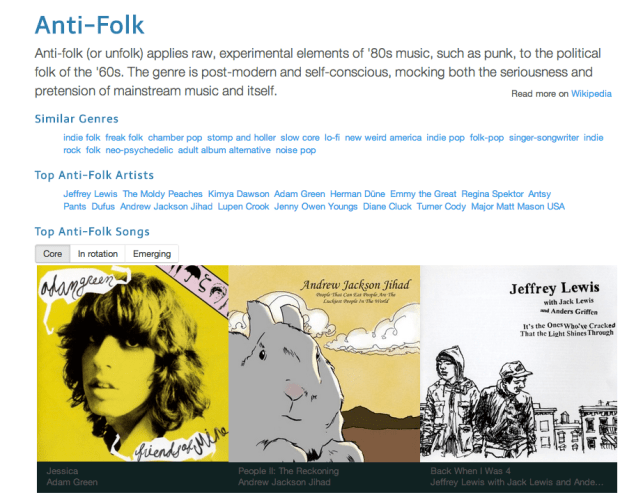Select Major Matt Mason USA artist
Image resolution: width=620 pixels, height=495 pixels.
coord(518,206)
